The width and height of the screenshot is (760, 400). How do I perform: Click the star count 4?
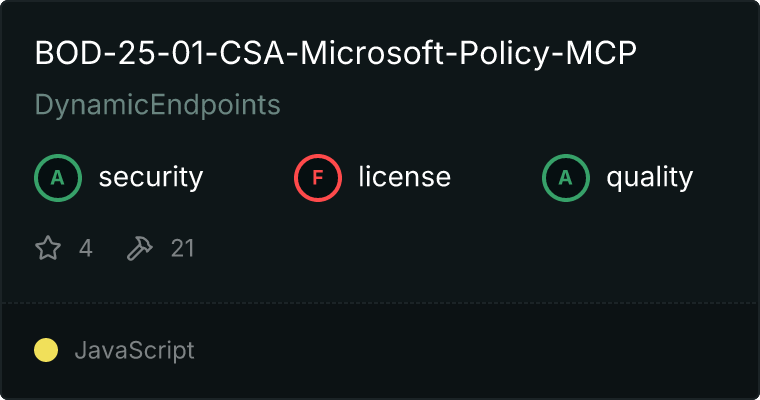point(86,248)
